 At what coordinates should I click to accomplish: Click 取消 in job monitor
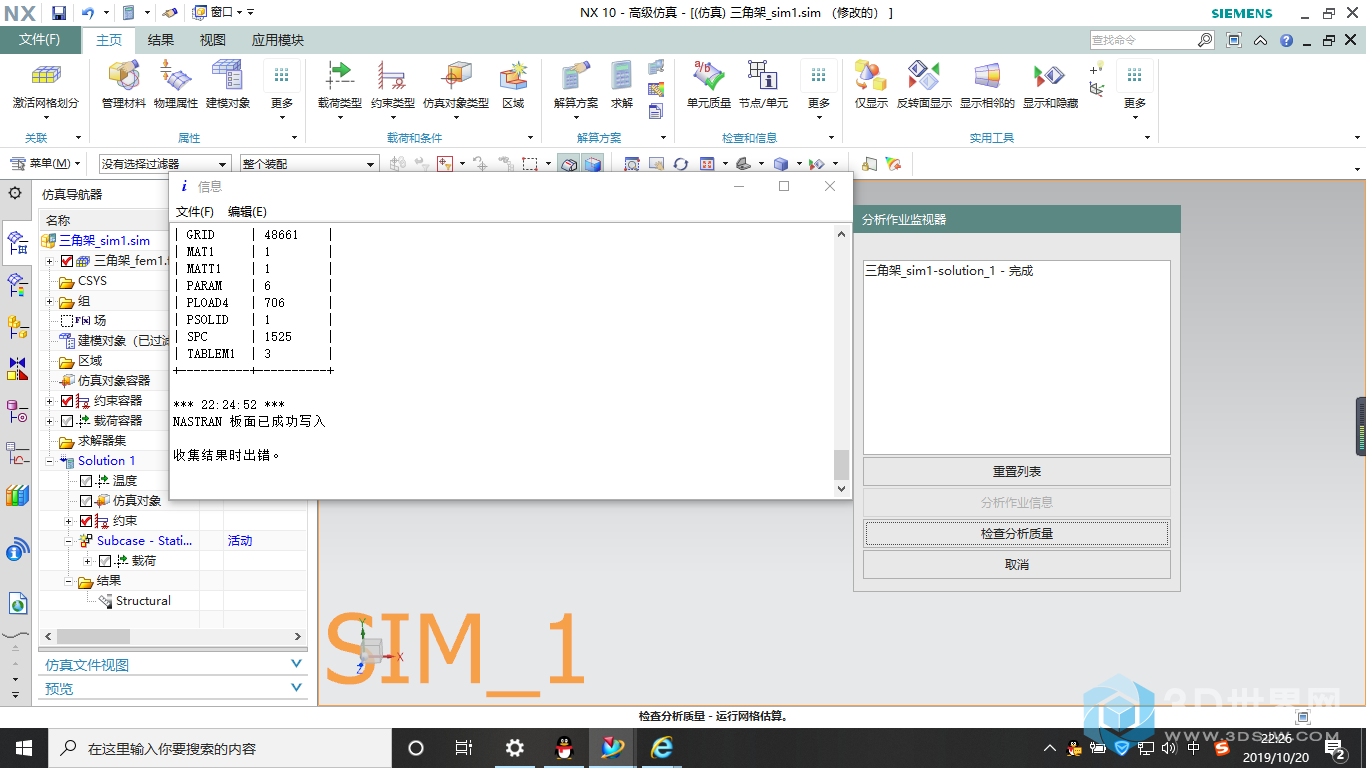click(1017, 565)
